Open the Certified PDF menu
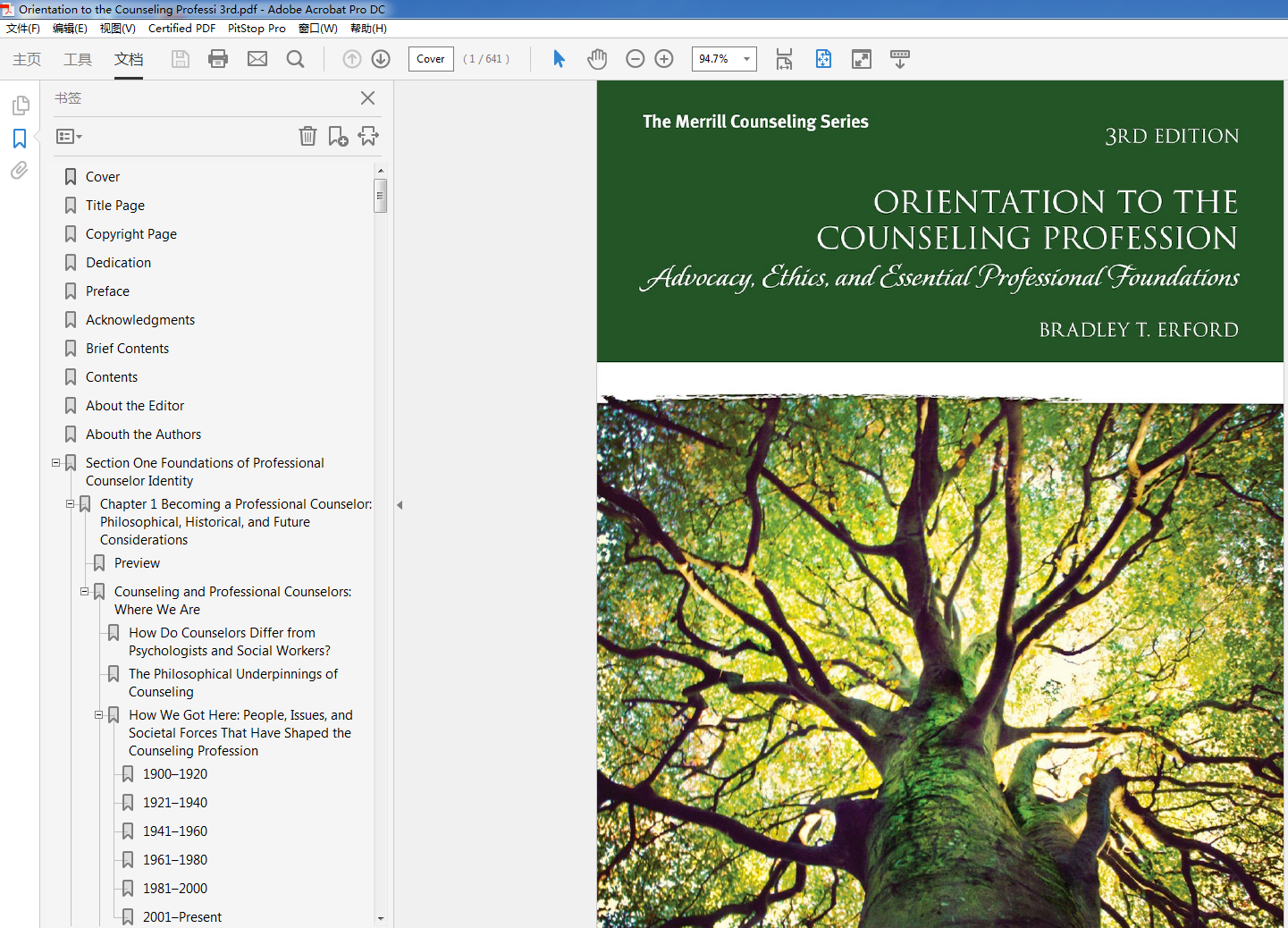Screen dimensions: 1288x928 pyautogui.click(x=181, y=29)
